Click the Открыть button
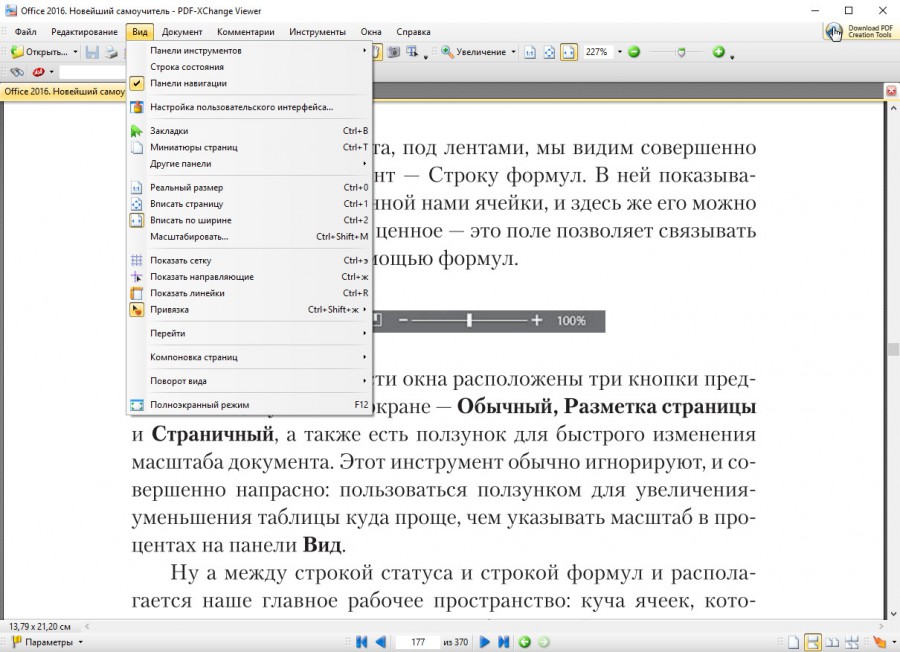Image resolution: width=900 pixels, height=652 pixels. point(40,52)
